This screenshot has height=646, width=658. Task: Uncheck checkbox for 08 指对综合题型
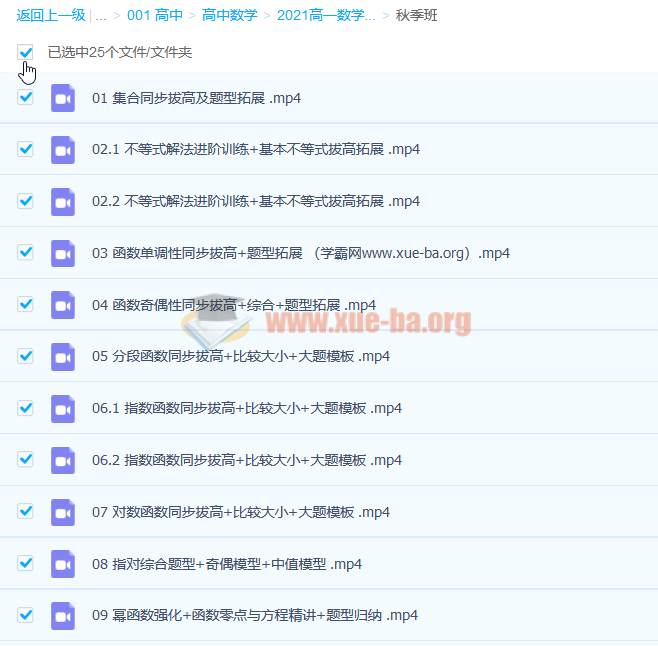tap(26, 563)
